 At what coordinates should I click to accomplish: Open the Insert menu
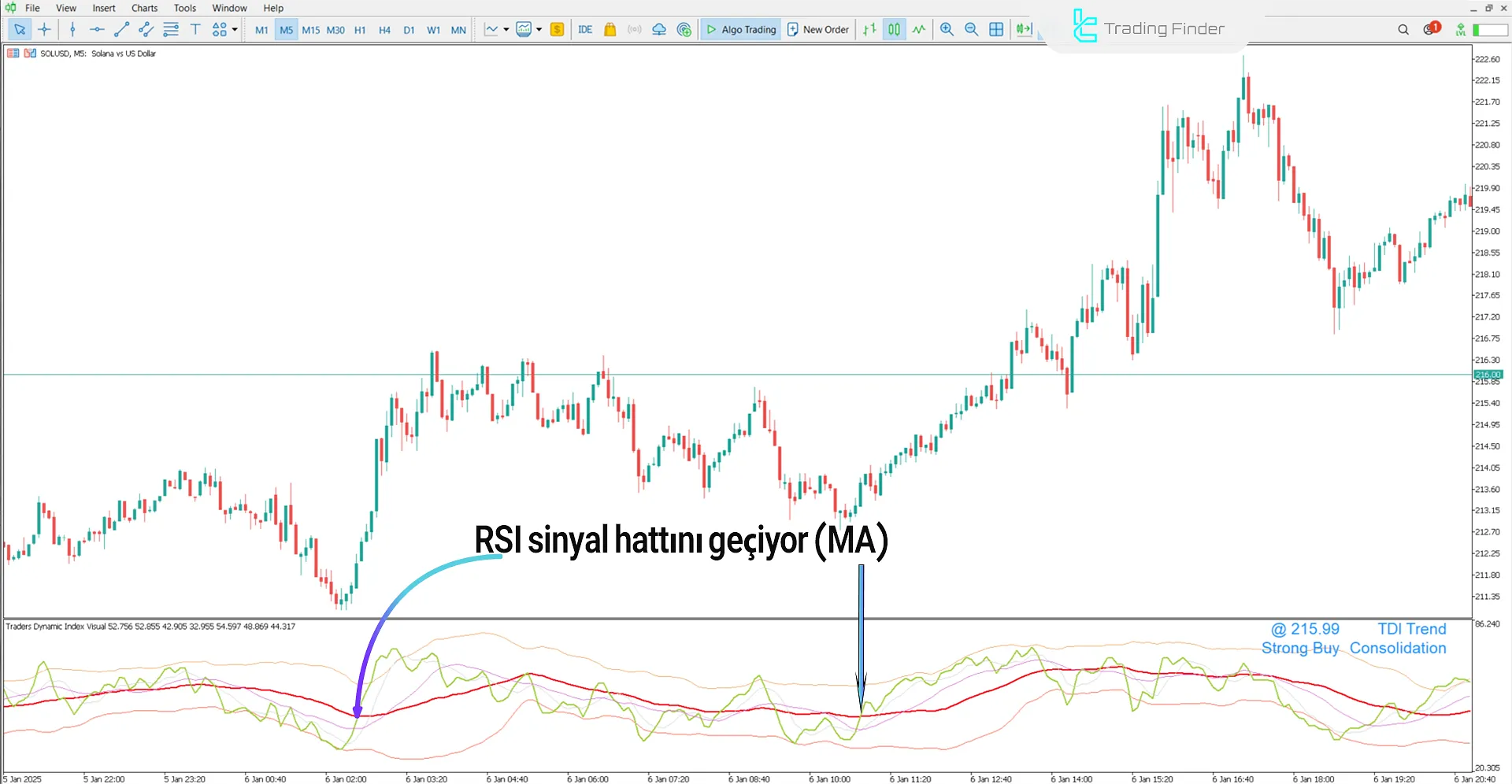(x=103, y=8)
